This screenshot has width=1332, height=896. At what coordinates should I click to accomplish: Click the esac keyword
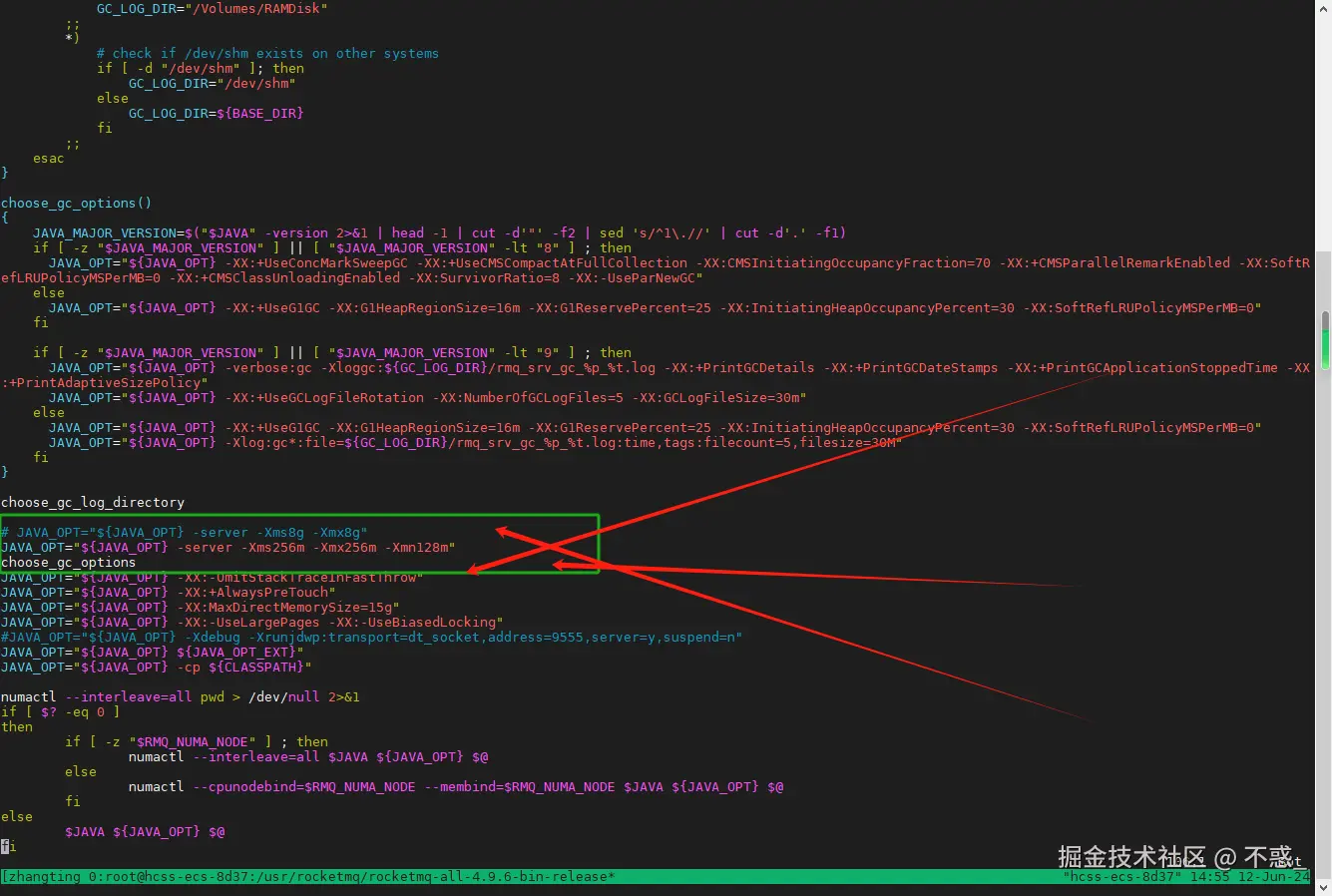click(48, 158)
